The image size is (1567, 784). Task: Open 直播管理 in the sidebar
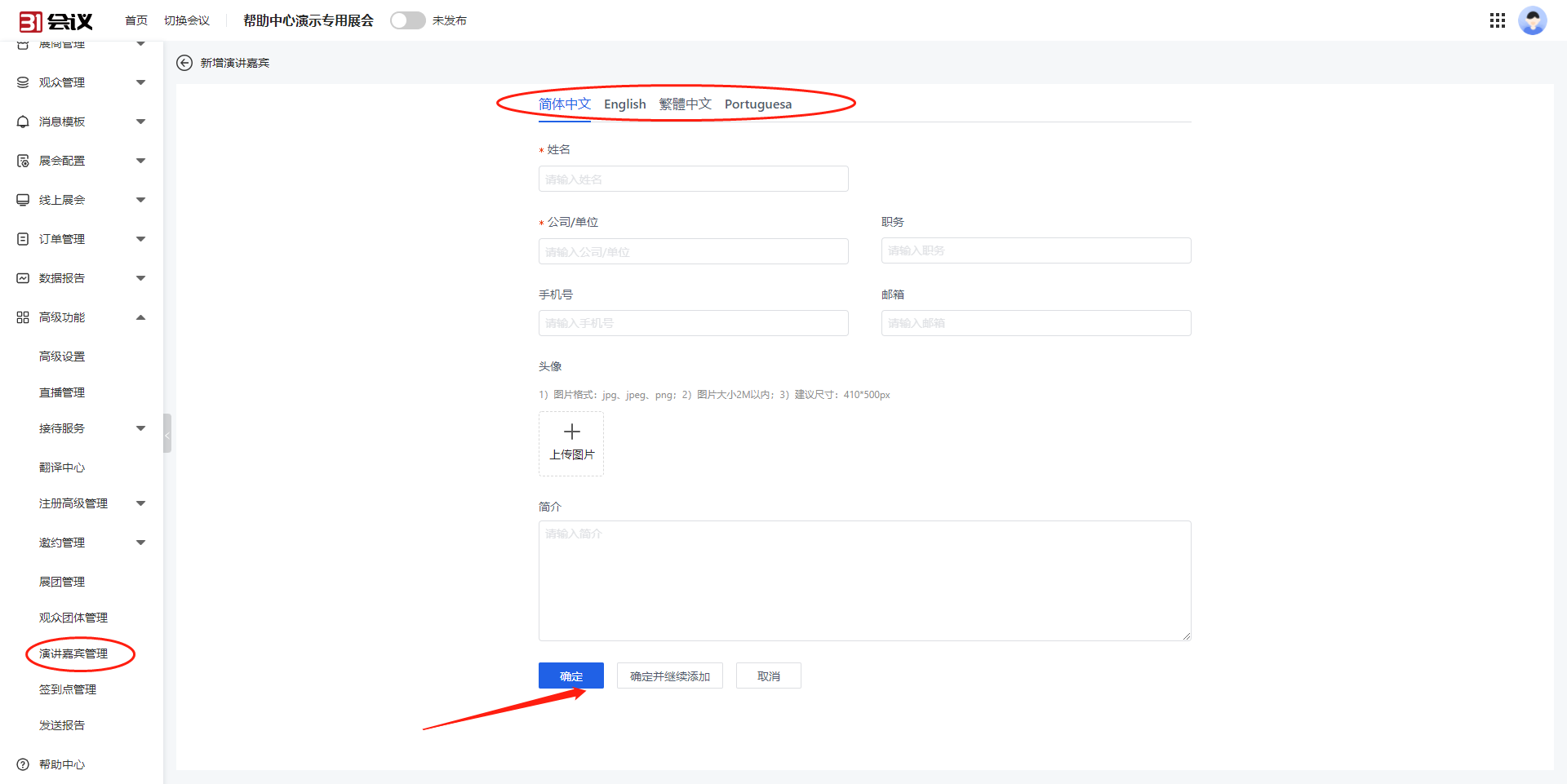pos(62,392)
